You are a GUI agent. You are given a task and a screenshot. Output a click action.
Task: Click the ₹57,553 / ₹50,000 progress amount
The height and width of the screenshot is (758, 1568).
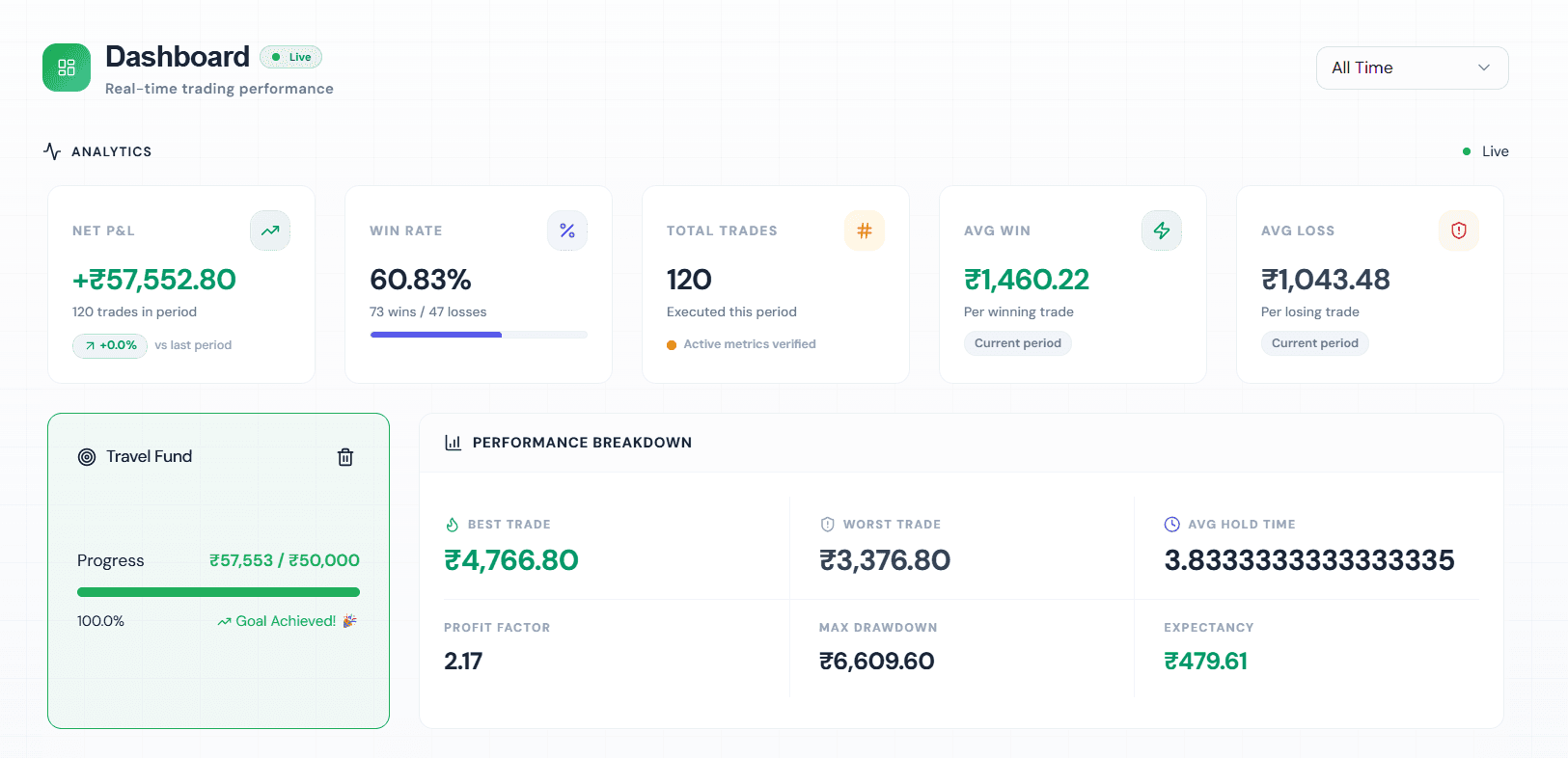[x=285, y=560]
